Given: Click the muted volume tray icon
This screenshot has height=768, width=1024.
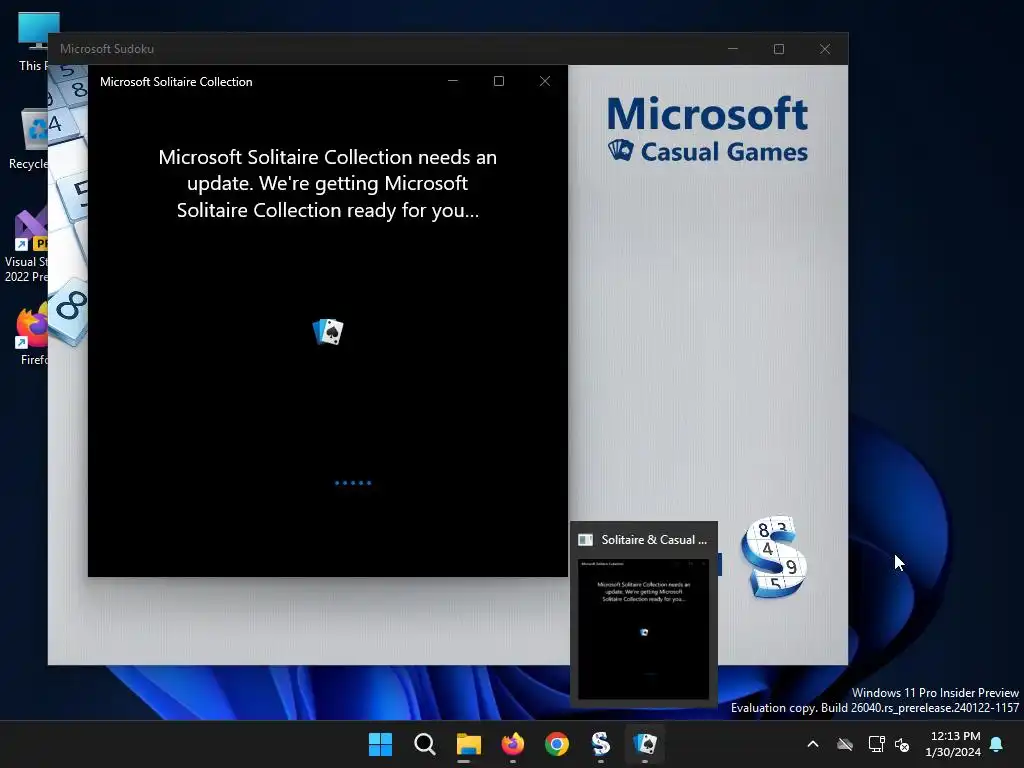Looking at the screenshot, I should click(903, 744).
